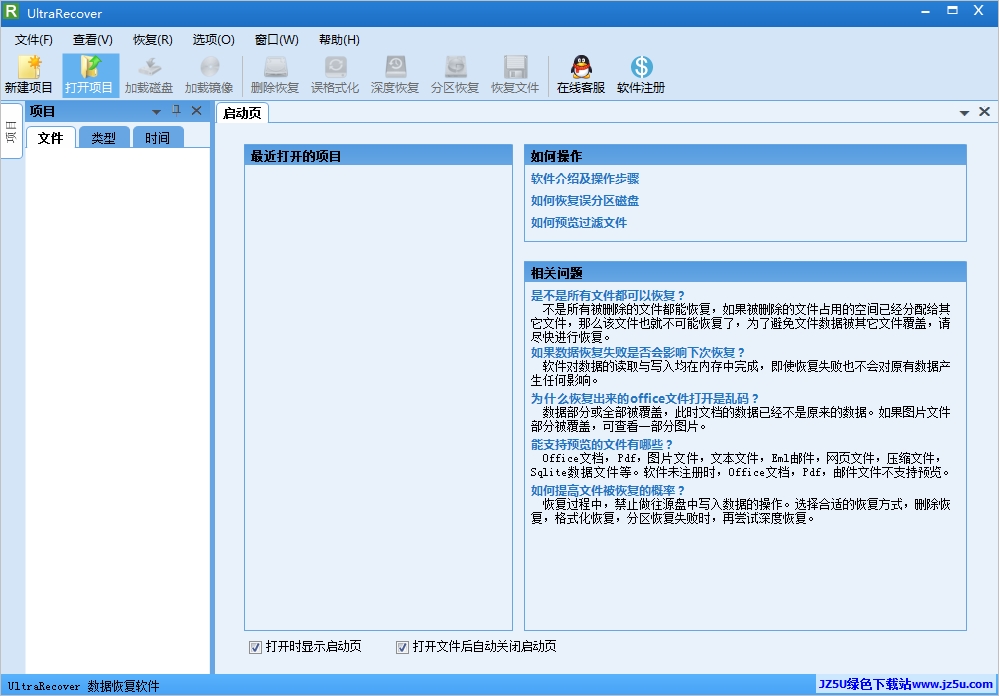Toggle 打开时显示启动页 checkbox
Image resolution: width=999 pixels, height=696 pixels.
click(255, 648)
